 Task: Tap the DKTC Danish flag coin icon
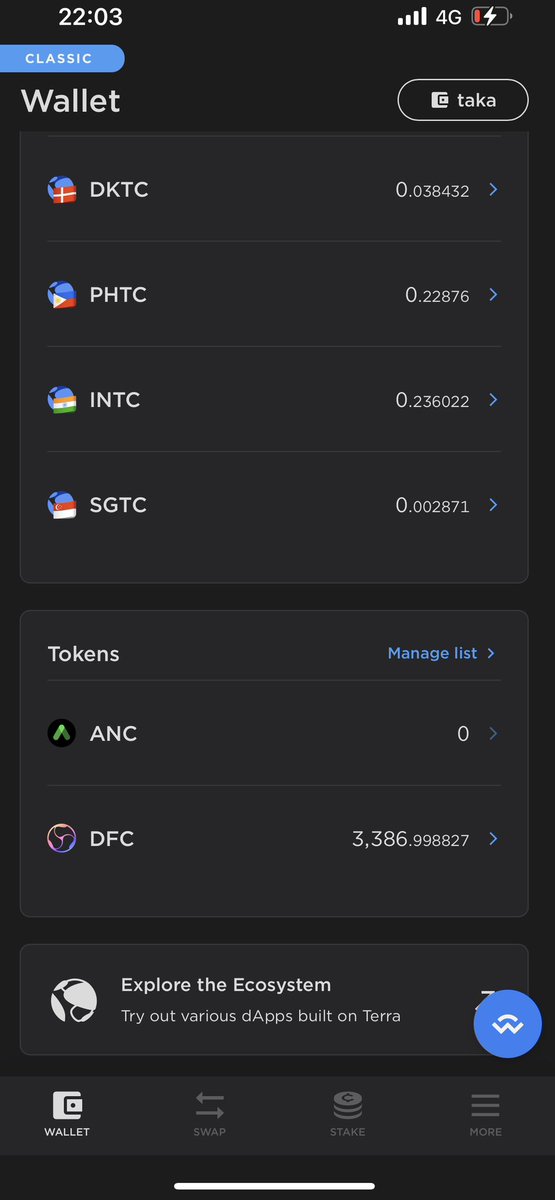click(x=62, y=190)
